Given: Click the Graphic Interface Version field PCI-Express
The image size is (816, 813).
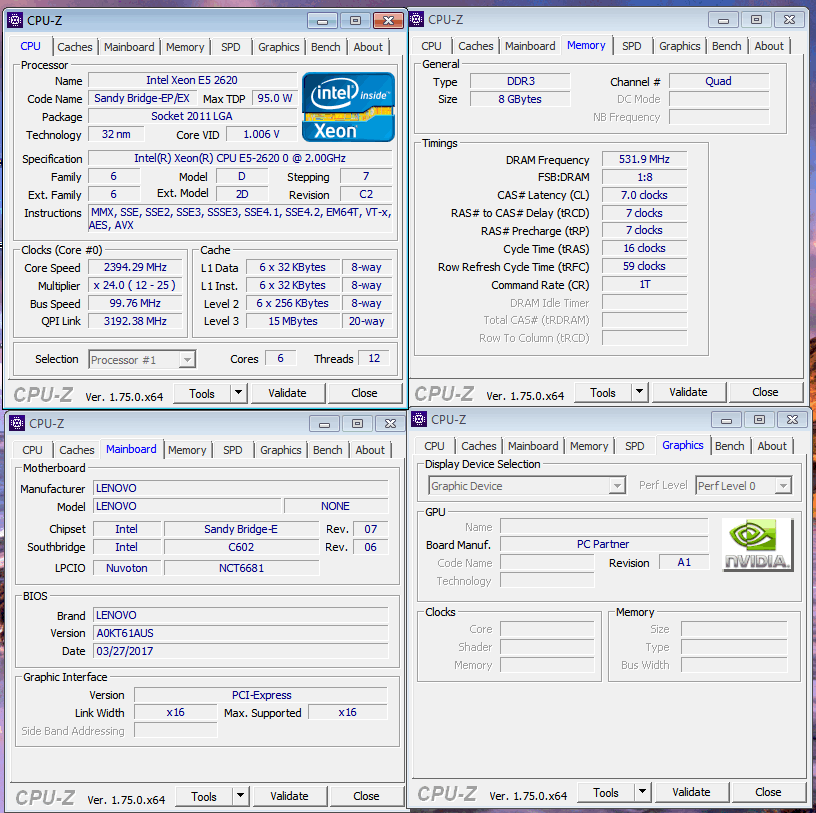Looking at the screenshot, I should click(x=261, y=695).
